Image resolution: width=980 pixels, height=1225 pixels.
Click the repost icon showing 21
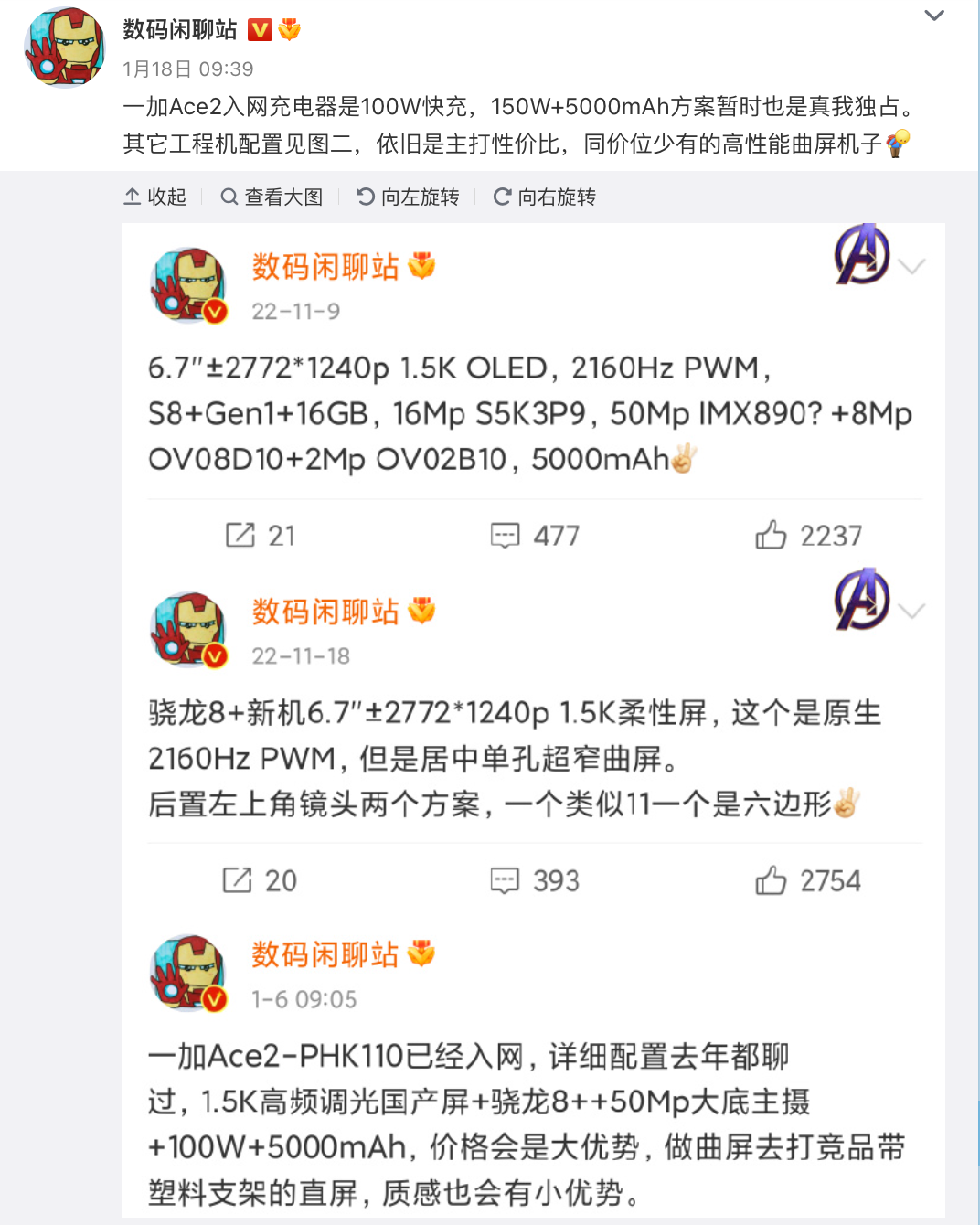[240, 535]
